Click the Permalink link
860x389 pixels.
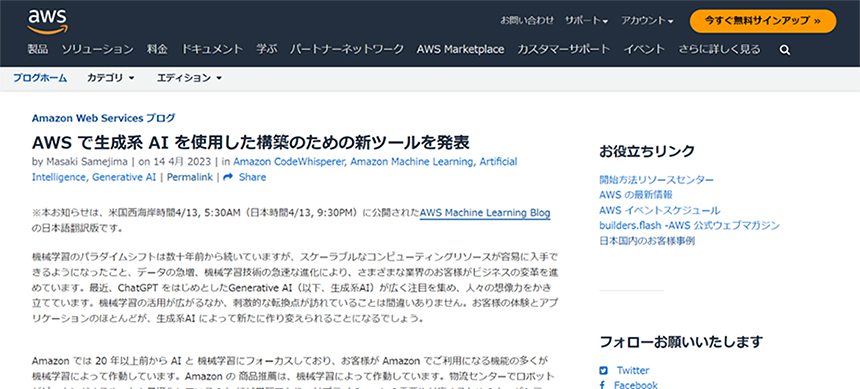(190, 177)
